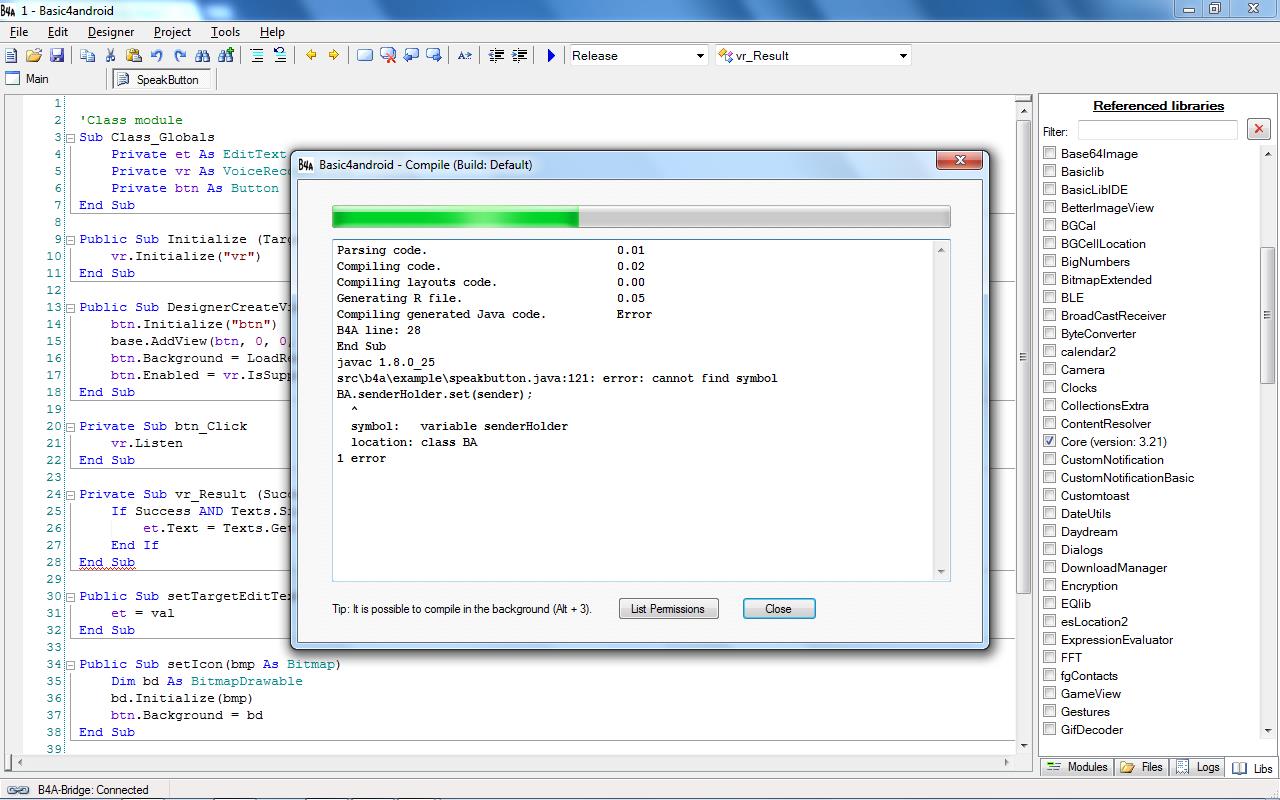Switch to the Logs tab
Screen dimensions: 1280x800
click(1198, 767)
